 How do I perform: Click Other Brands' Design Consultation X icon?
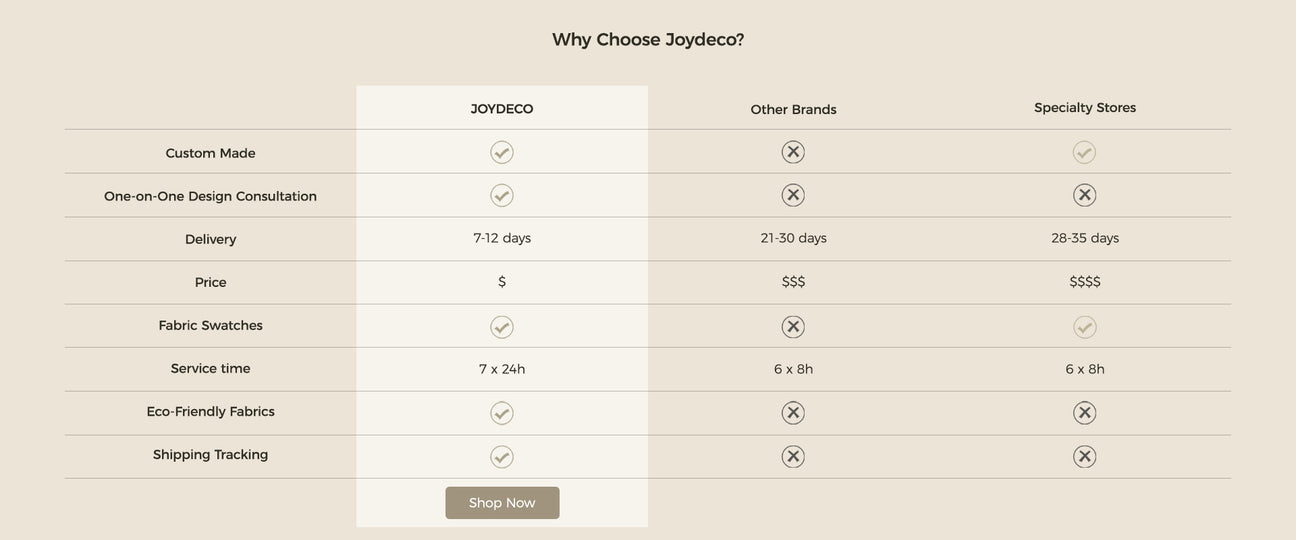click(x=793, y=195)
